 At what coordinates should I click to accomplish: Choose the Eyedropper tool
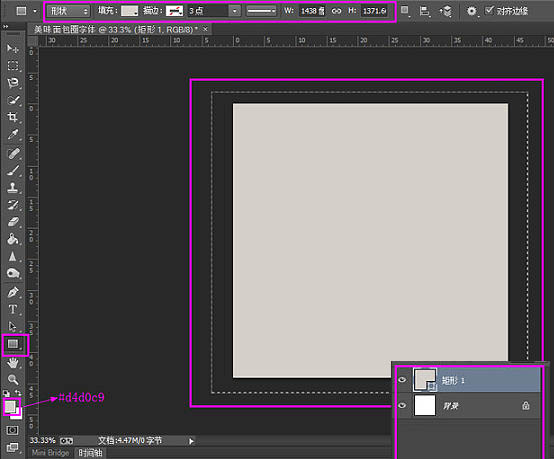click(13, 134)
